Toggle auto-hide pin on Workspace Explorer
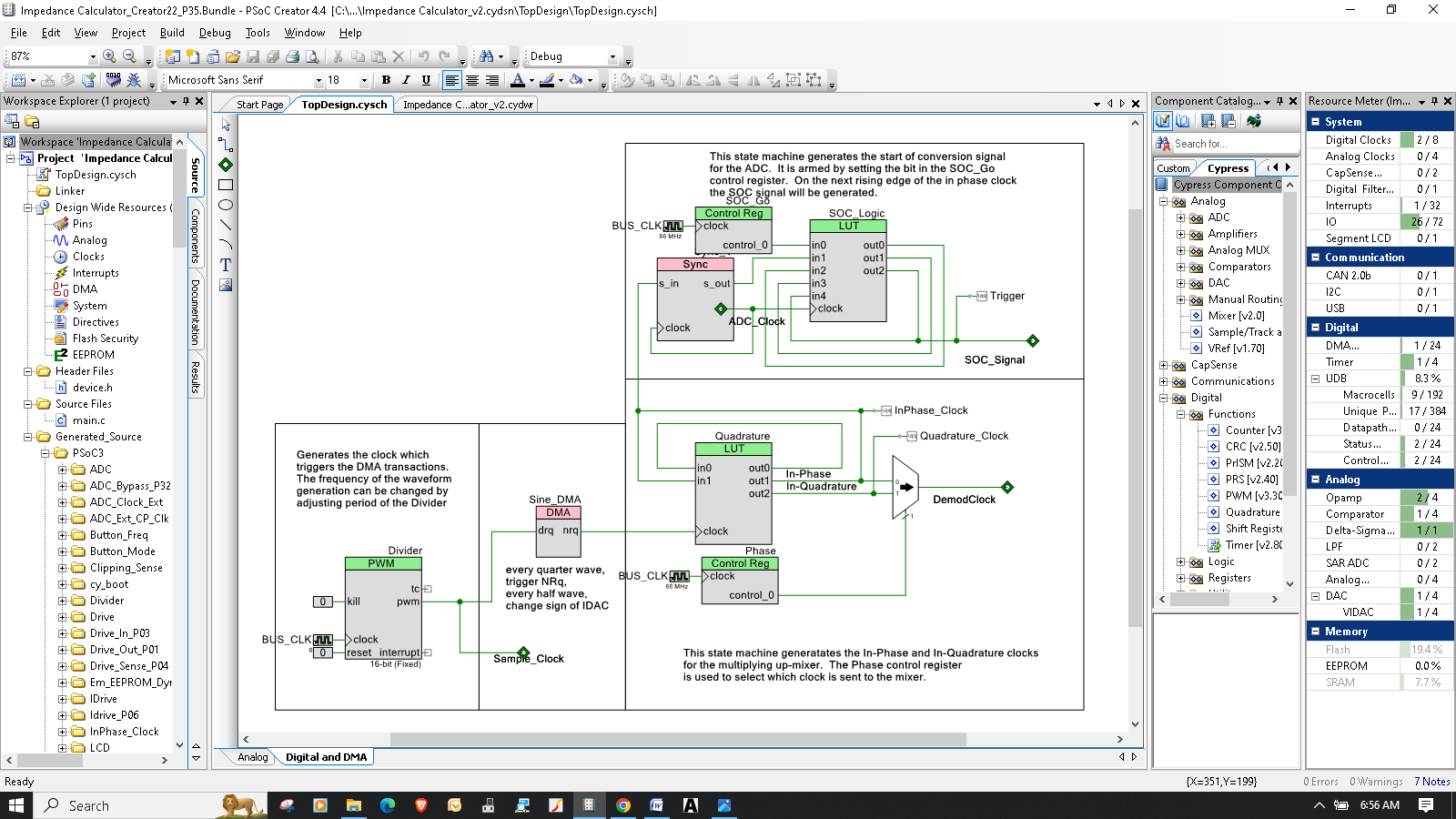 pyautogui.click(x=187, y=101)
